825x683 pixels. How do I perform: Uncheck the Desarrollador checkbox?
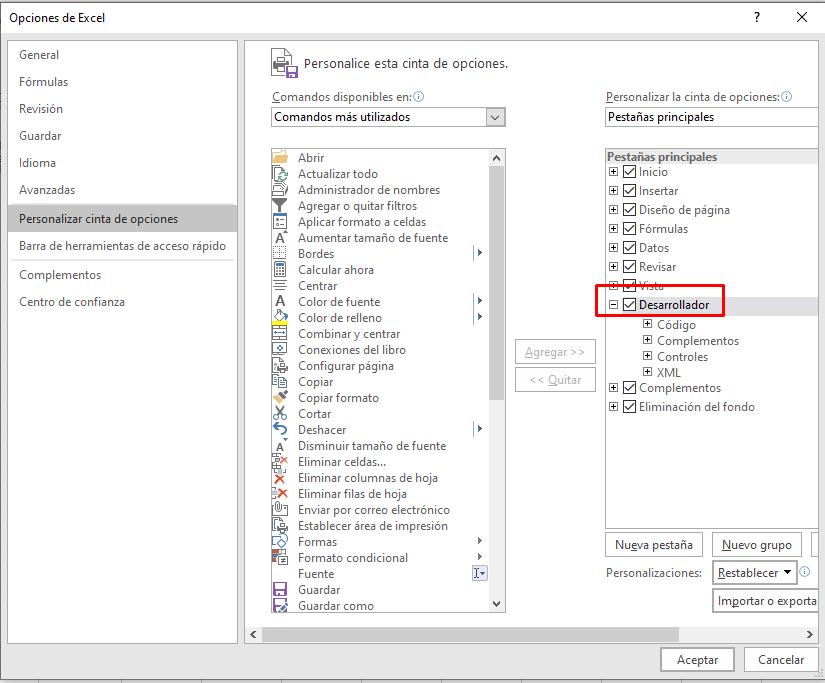[x=629, y=305]
